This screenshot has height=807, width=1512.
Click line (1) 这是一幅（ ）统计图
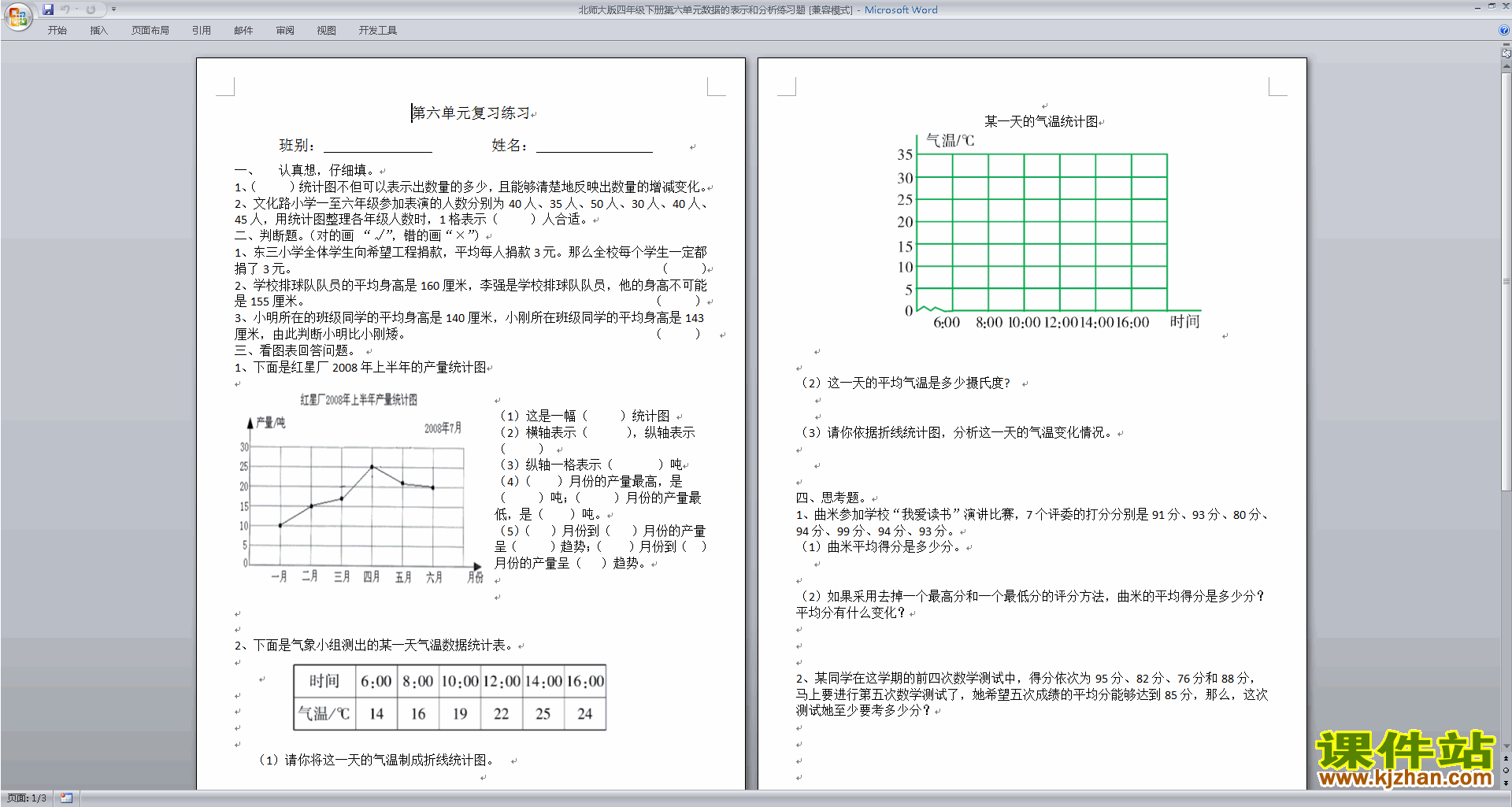tap(585, 416)
